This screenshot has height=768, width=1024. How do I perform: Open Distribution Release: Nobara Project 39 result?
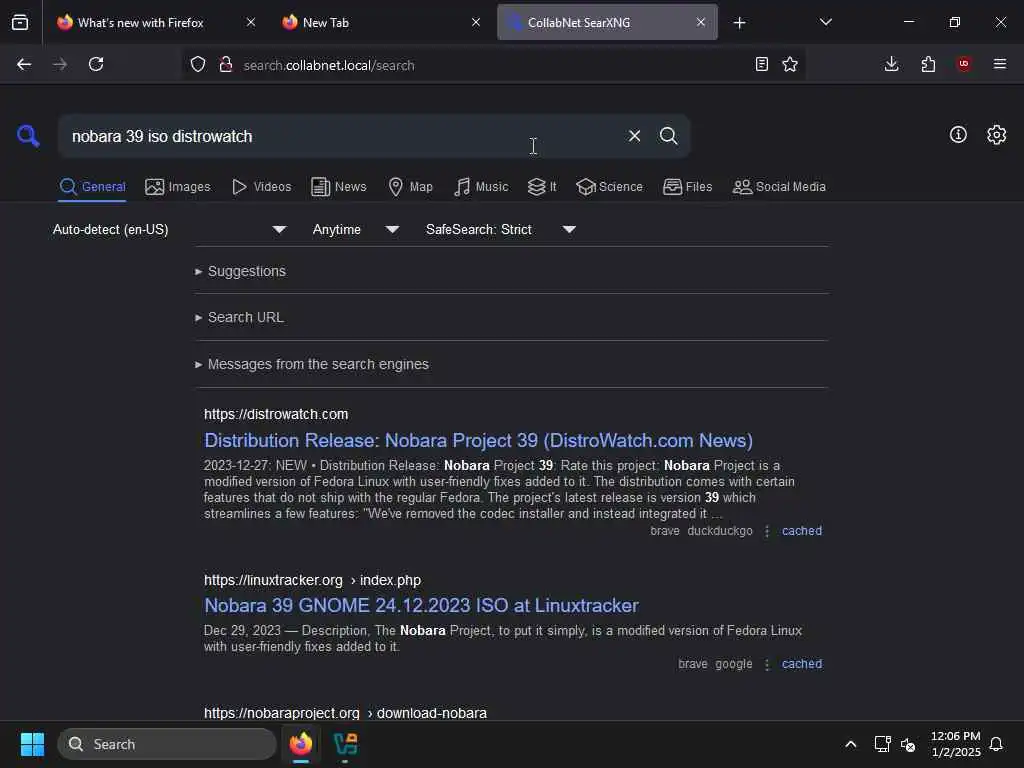pos(478,440)
